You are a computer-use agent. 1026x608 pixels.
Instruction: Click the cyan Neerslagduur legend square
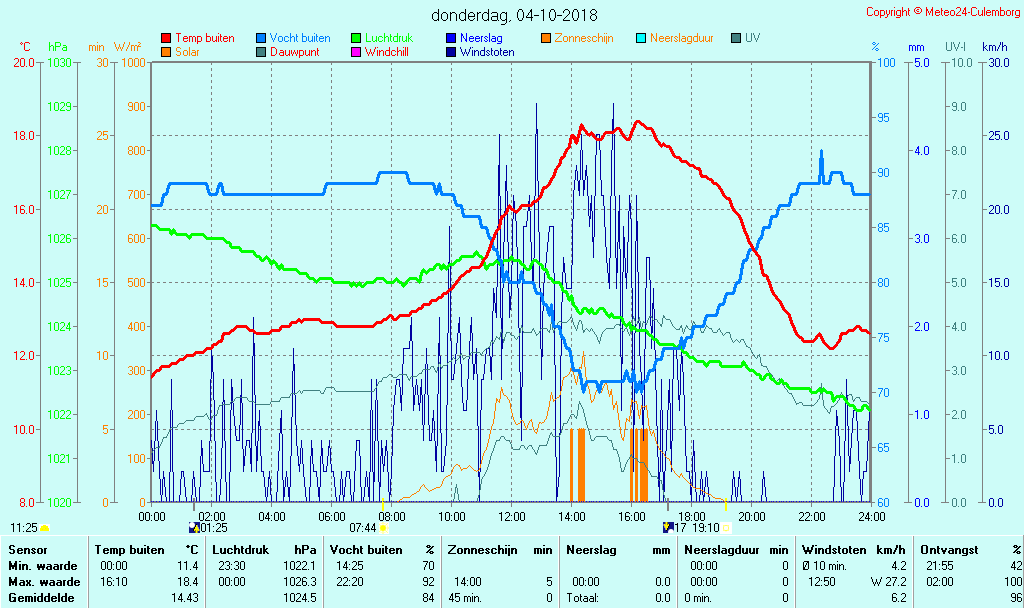point(641,39)
